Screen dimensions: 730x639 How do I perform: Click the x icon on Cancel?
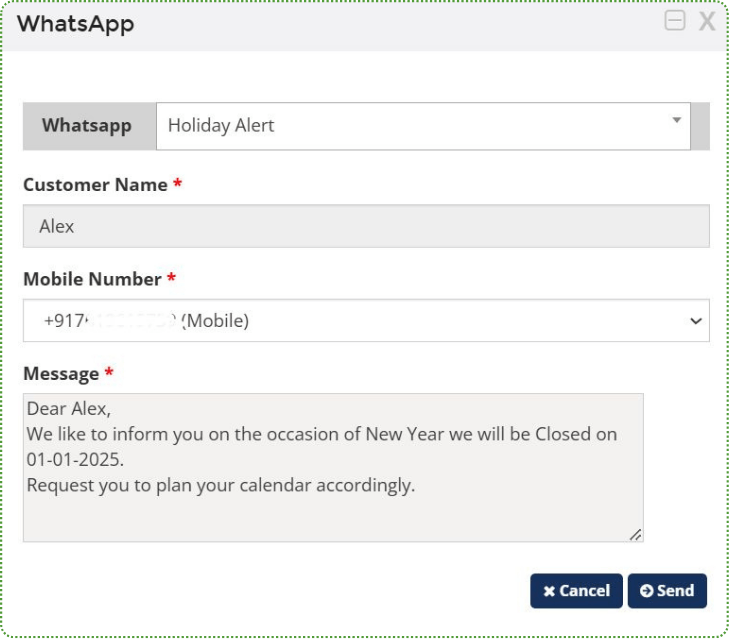point(549,591)
